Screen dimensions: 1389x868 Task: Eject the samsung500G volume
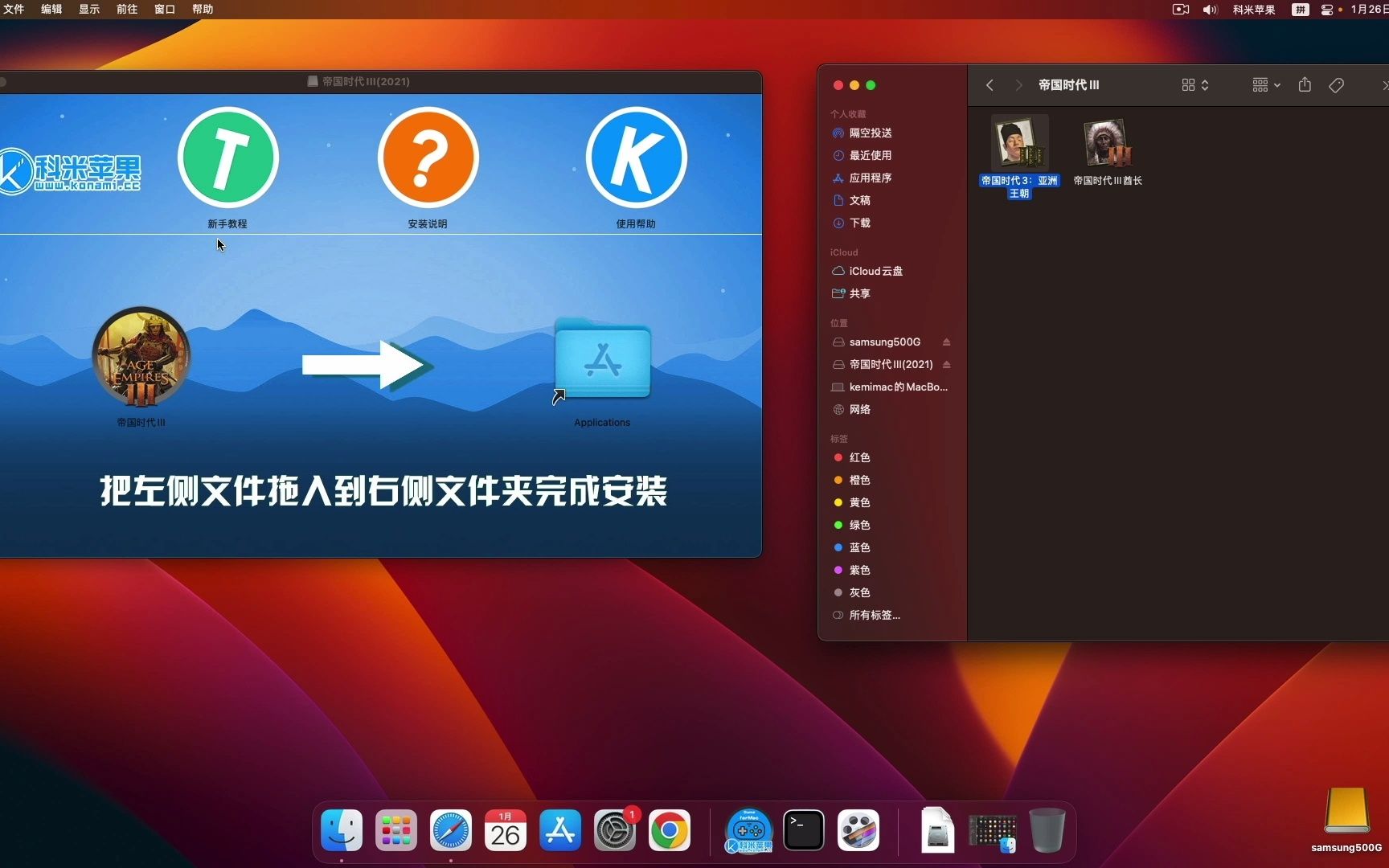tap(946, 342)
